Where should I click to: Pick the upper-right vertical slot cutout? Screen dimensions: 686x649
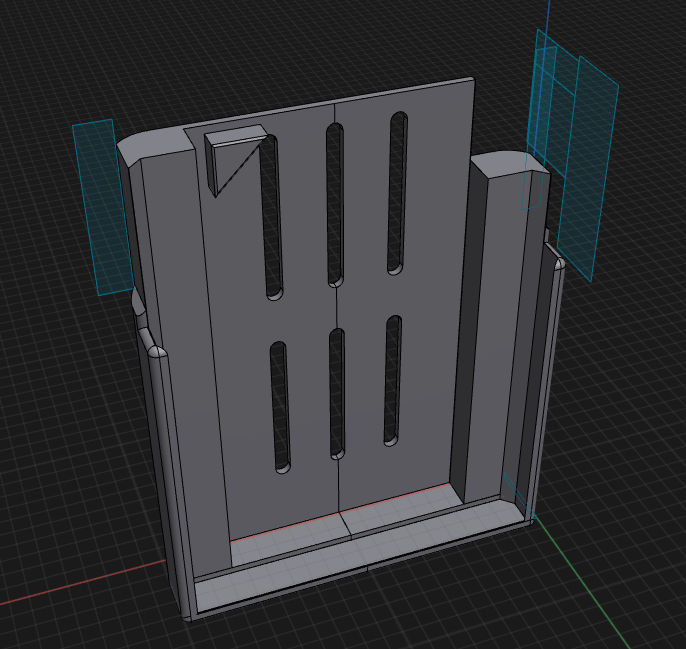[397, 193]
